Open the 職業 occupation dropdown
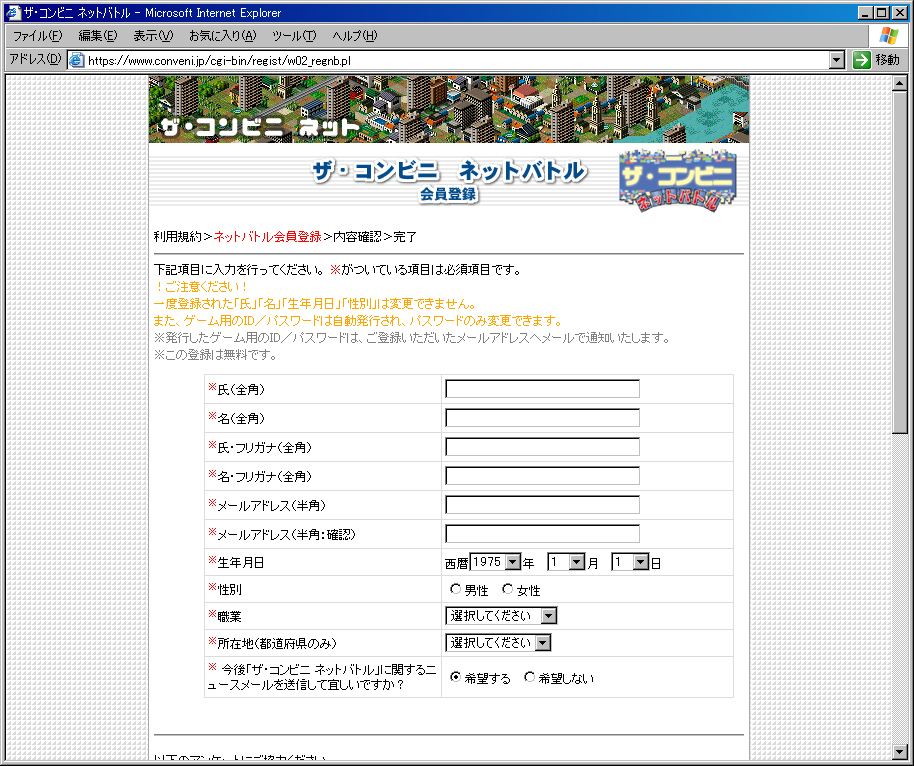 coord(501,616)
